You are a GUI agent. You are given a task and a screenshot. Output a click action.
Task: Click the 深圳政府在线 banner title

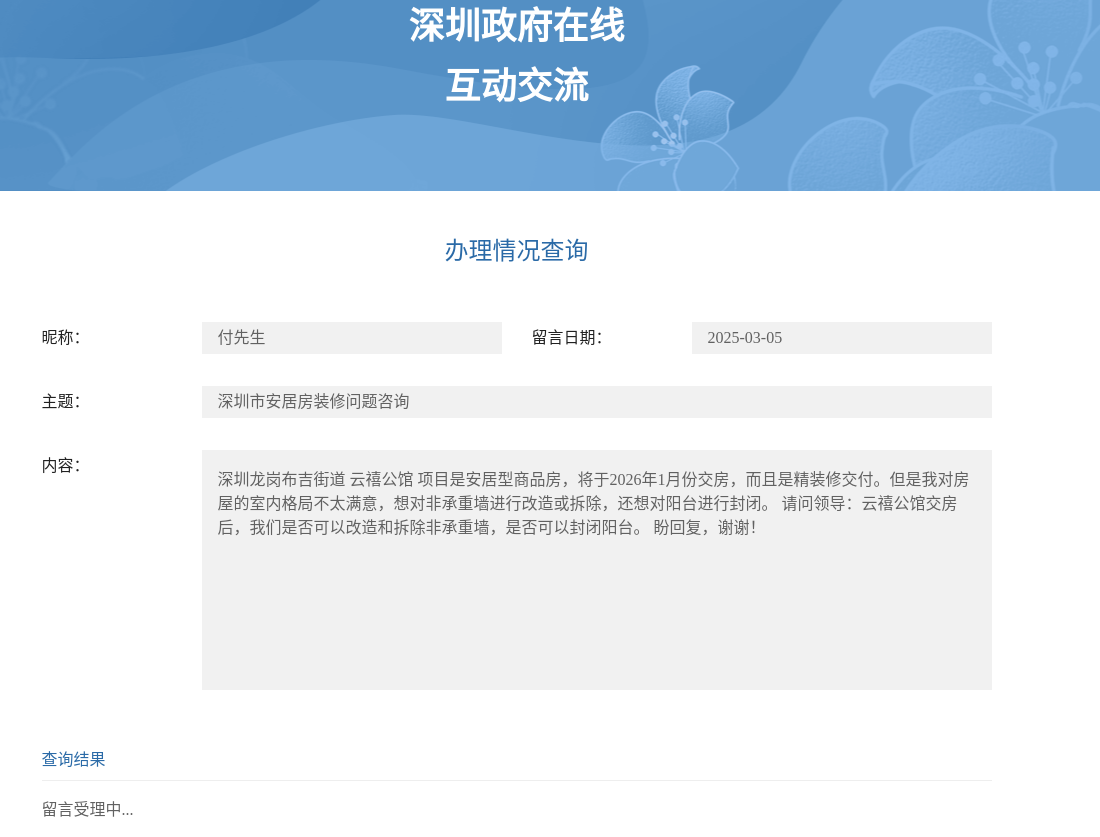tap(517, 25)
